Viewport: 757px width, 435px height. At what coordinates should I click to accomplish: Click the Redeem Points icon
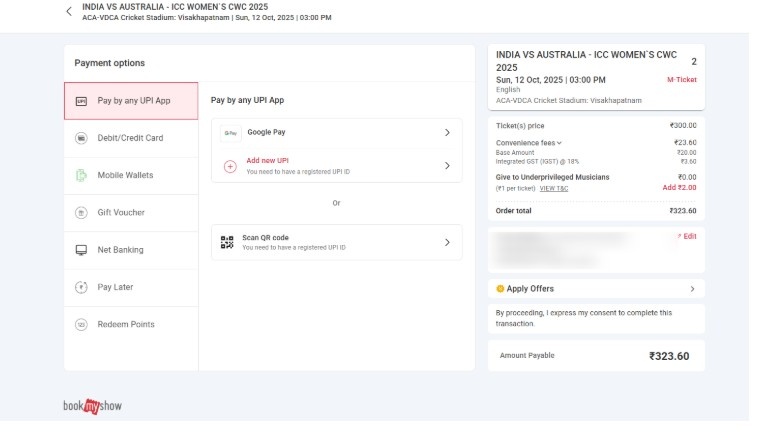tap(81, 324)
